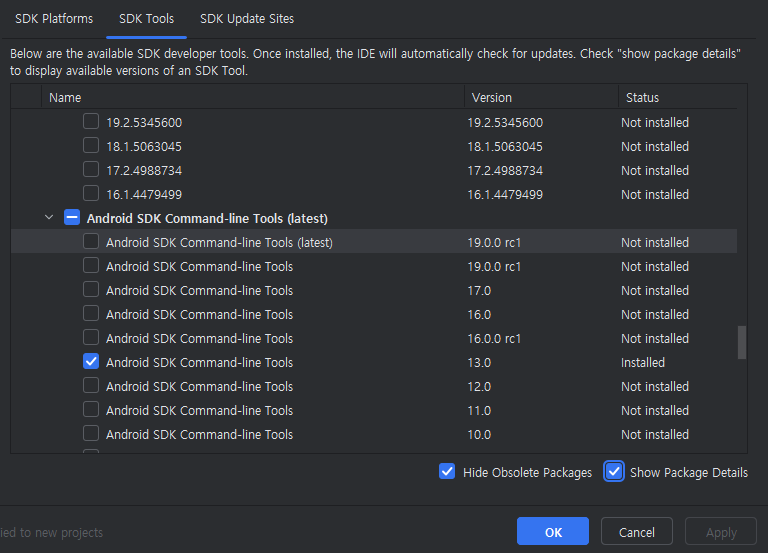This screenshot has width=768, height=553.
Task: Click the Cancel button
Action: (x=637, y=531)
